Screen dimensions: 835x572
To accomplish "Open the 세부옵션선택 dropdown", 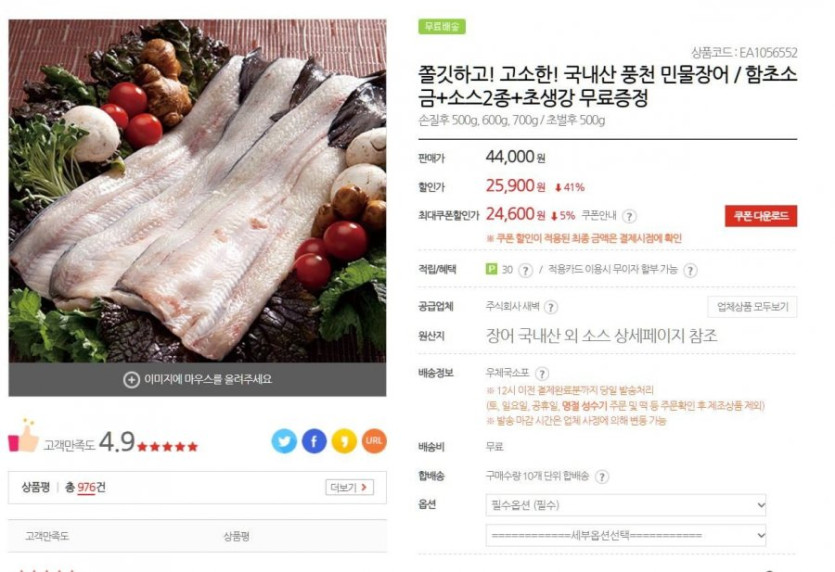I will pyautogui.click(x=626, y=535).
